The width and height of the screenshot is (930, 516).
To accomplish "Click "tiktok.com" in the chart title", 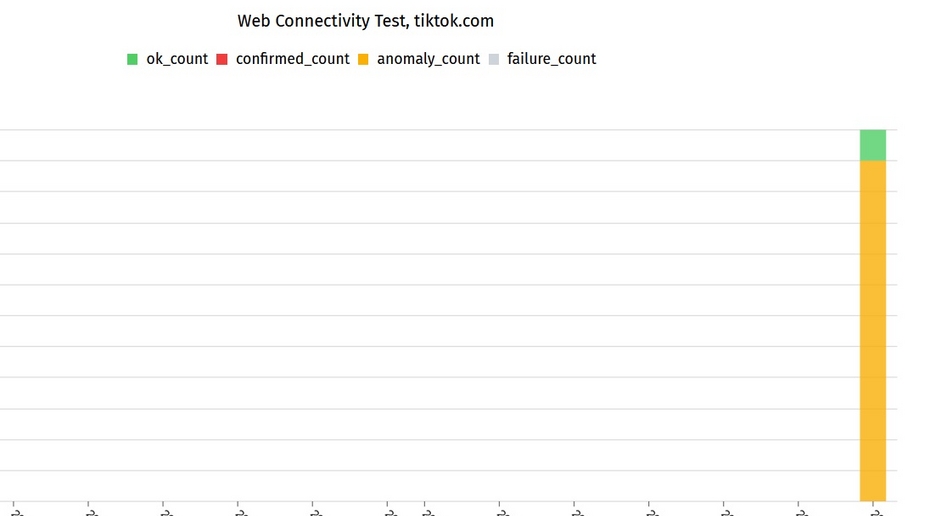I will click(x=454, y=21).
